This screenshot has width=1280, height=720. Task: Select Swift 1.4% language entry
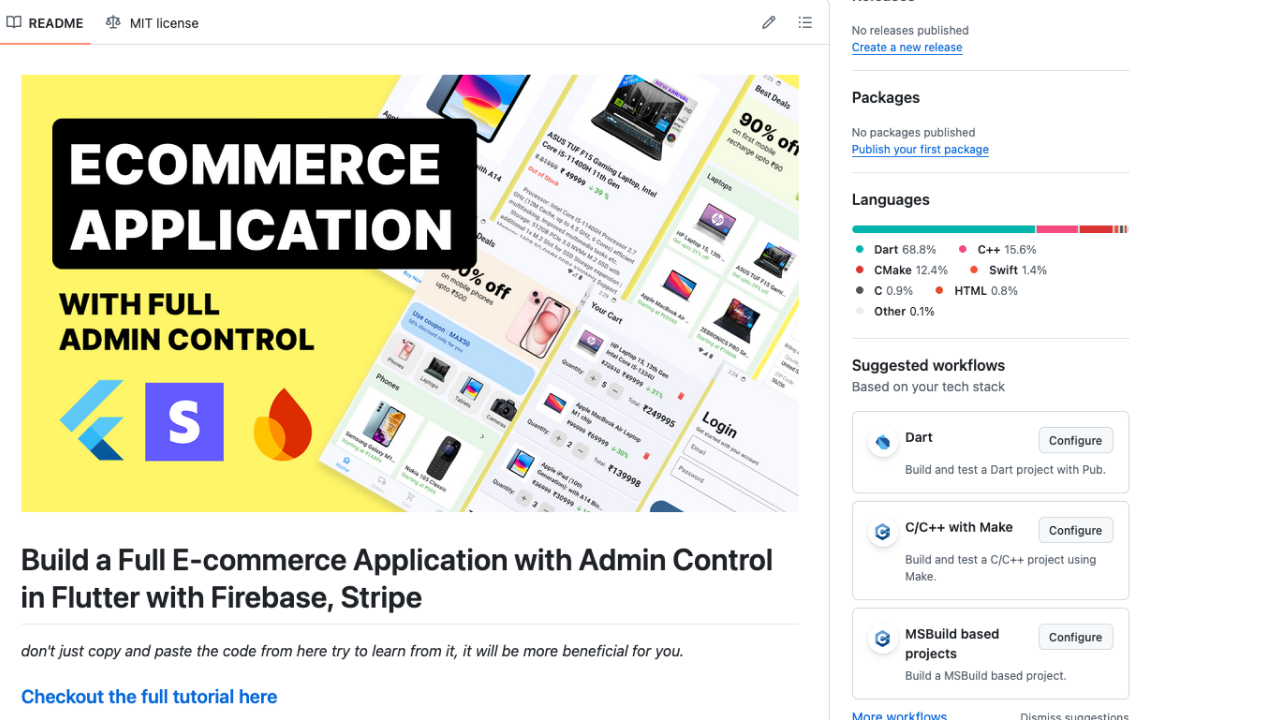click(x=1008, y=270)
